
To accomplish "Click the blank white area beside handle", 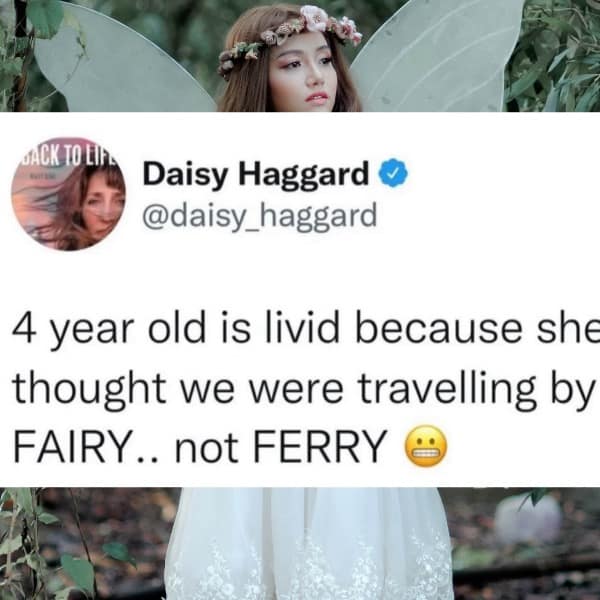I will click(486, 216).
